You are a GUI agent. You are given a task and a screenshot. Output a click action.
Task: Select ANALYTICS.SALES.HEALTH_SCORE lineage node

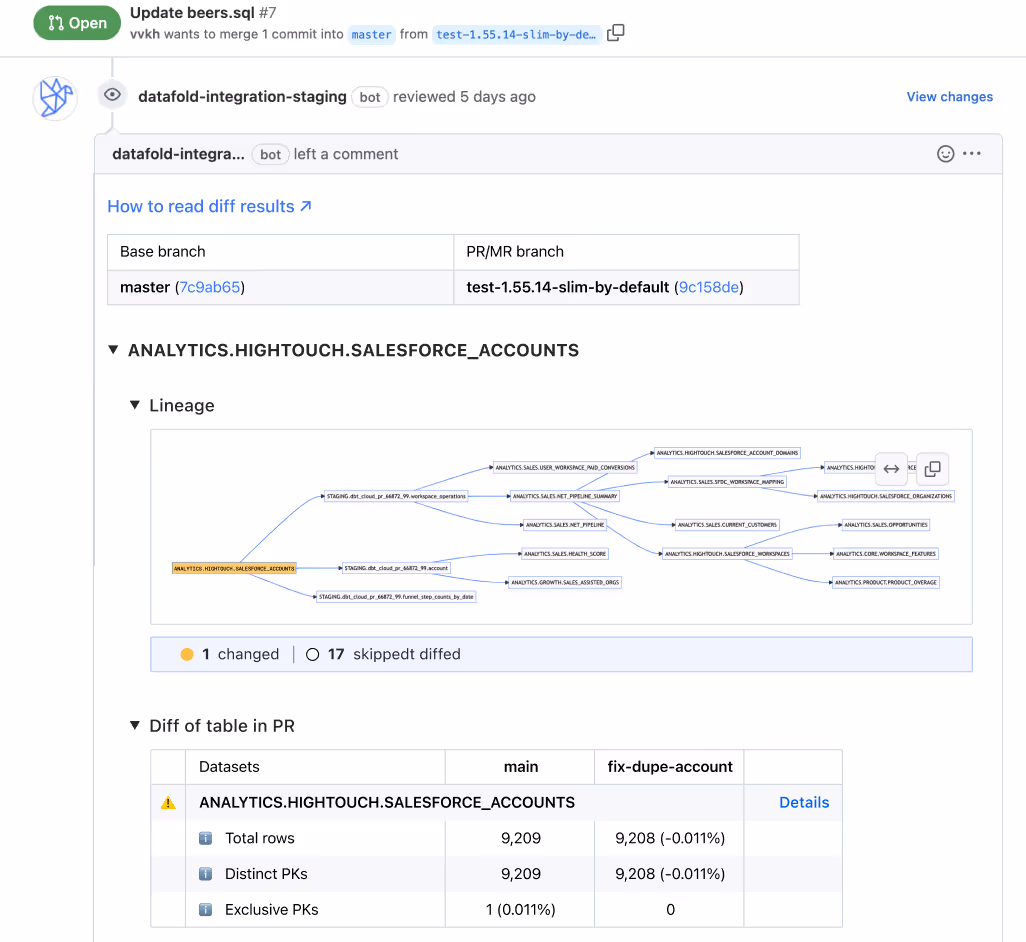(565, 554)
